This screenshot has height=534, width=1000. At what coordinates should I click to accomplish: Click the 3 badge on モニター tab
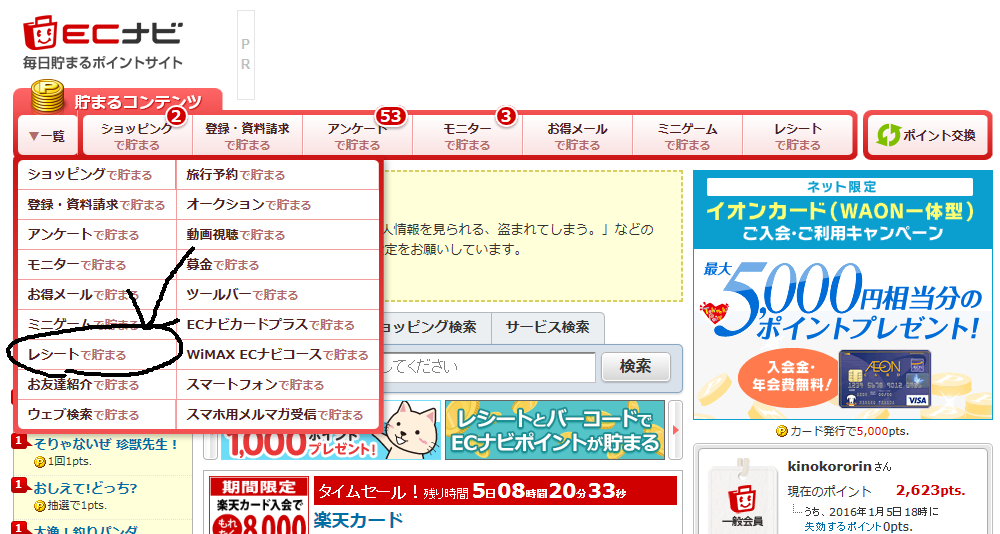(506, 115)
